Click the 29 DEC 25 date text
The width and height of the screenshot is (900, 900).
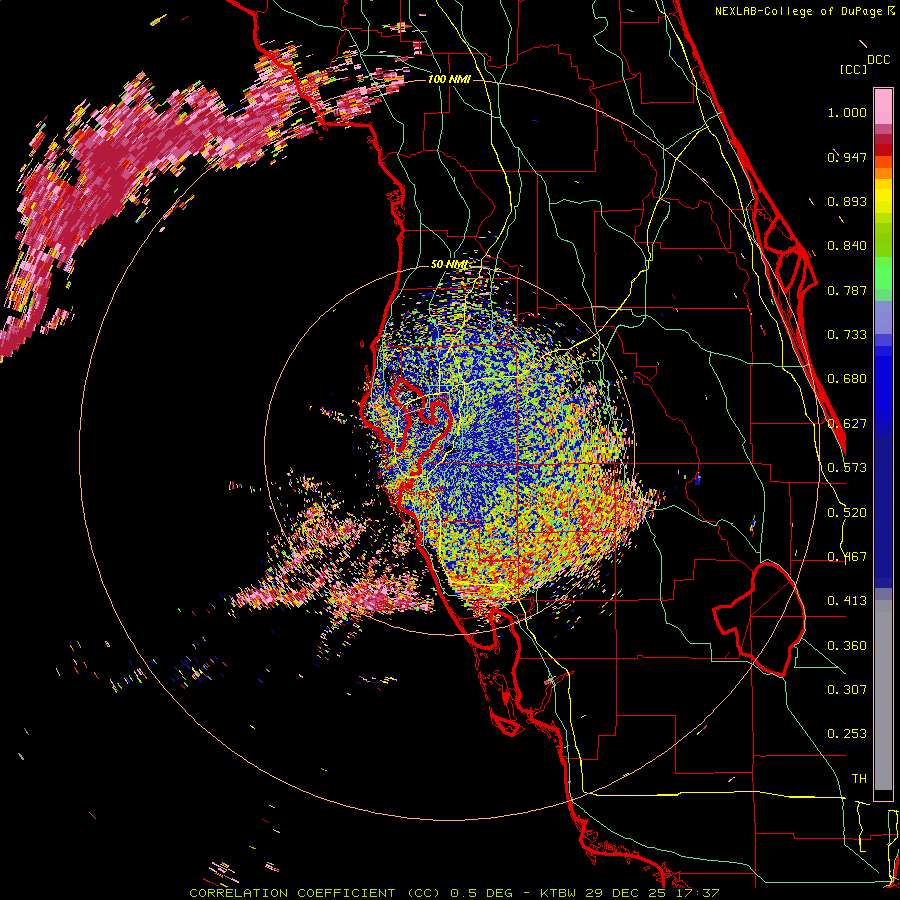pos(626,893)
